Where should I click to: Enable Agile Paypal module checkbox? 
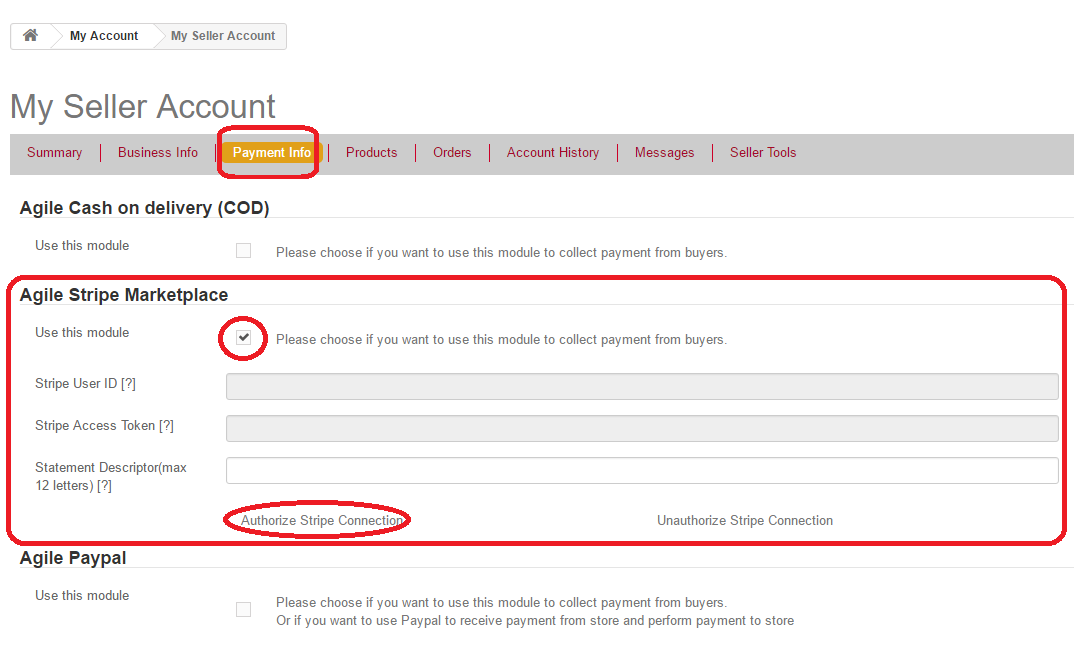(x=243, y=610)
